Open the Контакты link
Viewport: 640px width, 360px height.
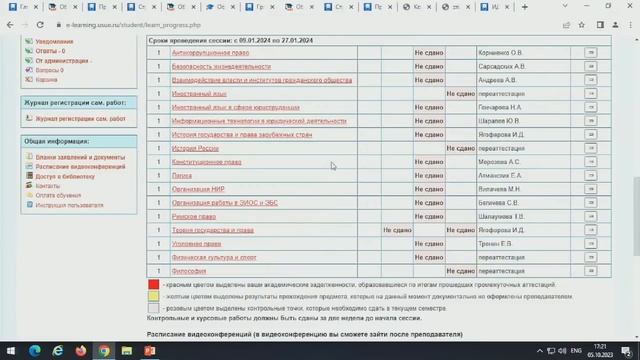point(48,186)
